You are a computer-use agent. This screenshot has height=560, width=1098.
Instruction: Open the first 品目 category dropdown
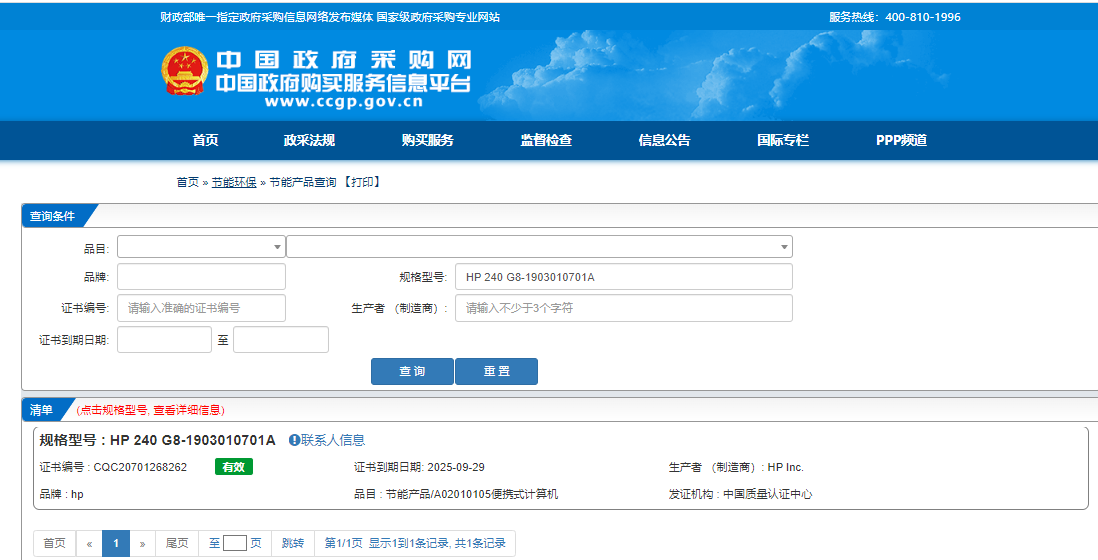[201, 247]
